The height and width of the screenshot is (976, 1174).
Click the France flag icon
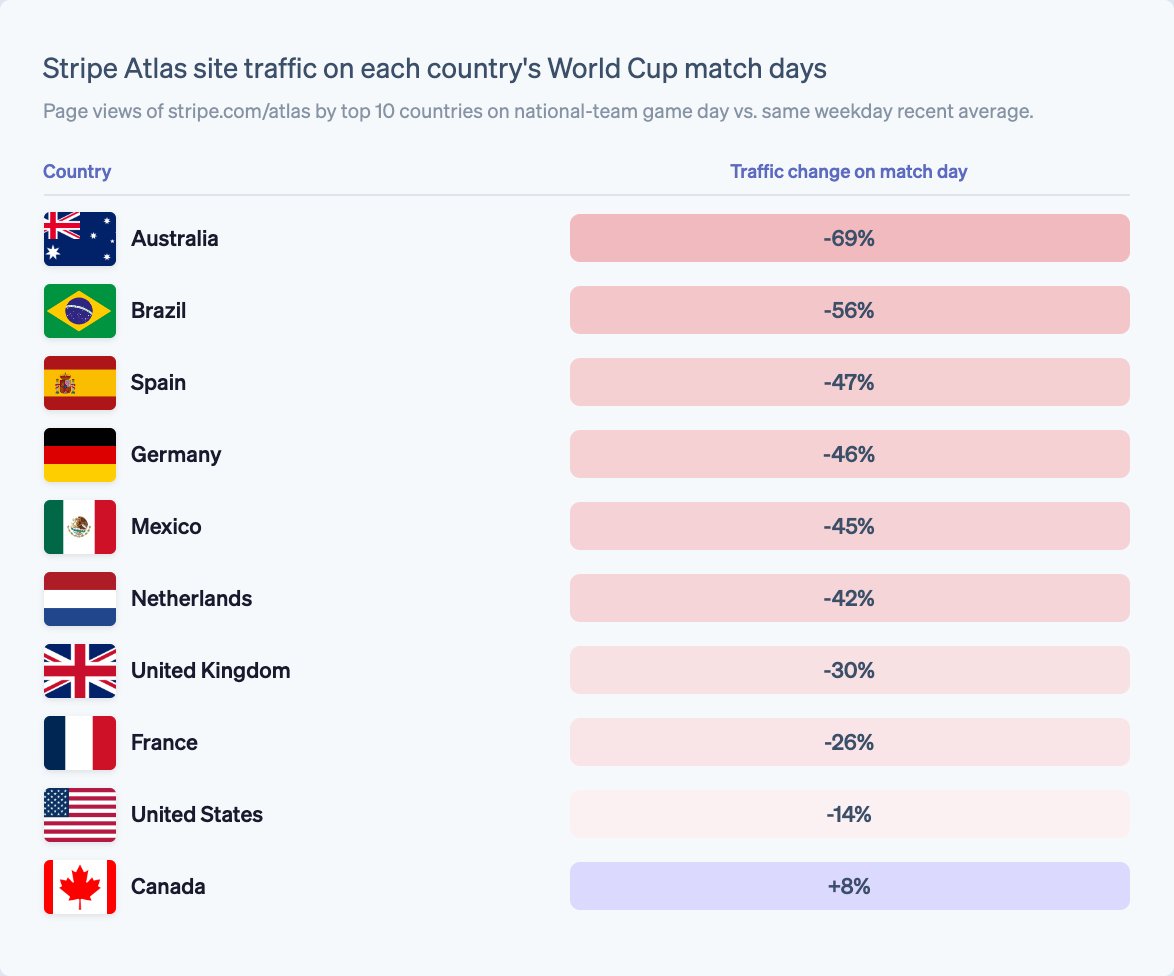[80, 742]
